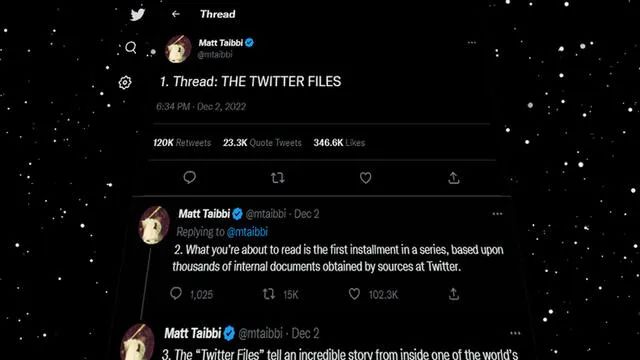Go back using the arrow beside Thread

click(176, 14)
